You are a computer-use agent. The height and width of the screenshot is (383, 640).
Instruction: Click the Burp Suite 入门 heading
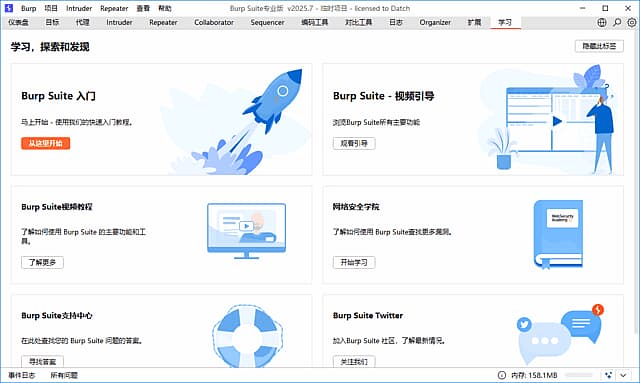click(x=58, y=96)
